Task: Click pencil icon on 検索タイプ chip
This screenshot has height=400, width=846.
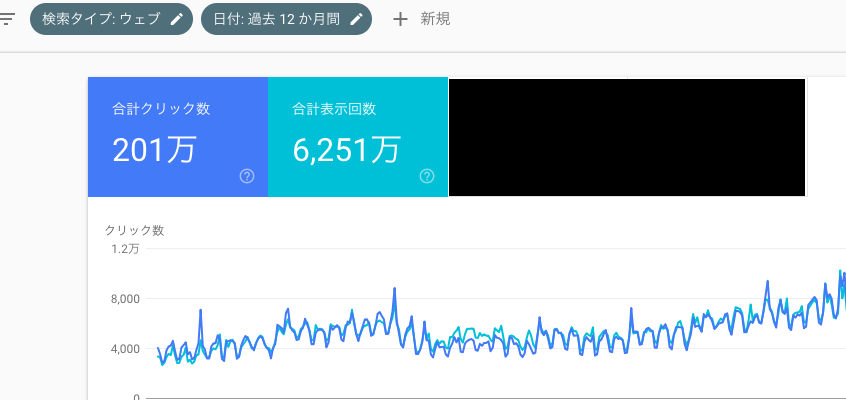Action: (176, 19)
